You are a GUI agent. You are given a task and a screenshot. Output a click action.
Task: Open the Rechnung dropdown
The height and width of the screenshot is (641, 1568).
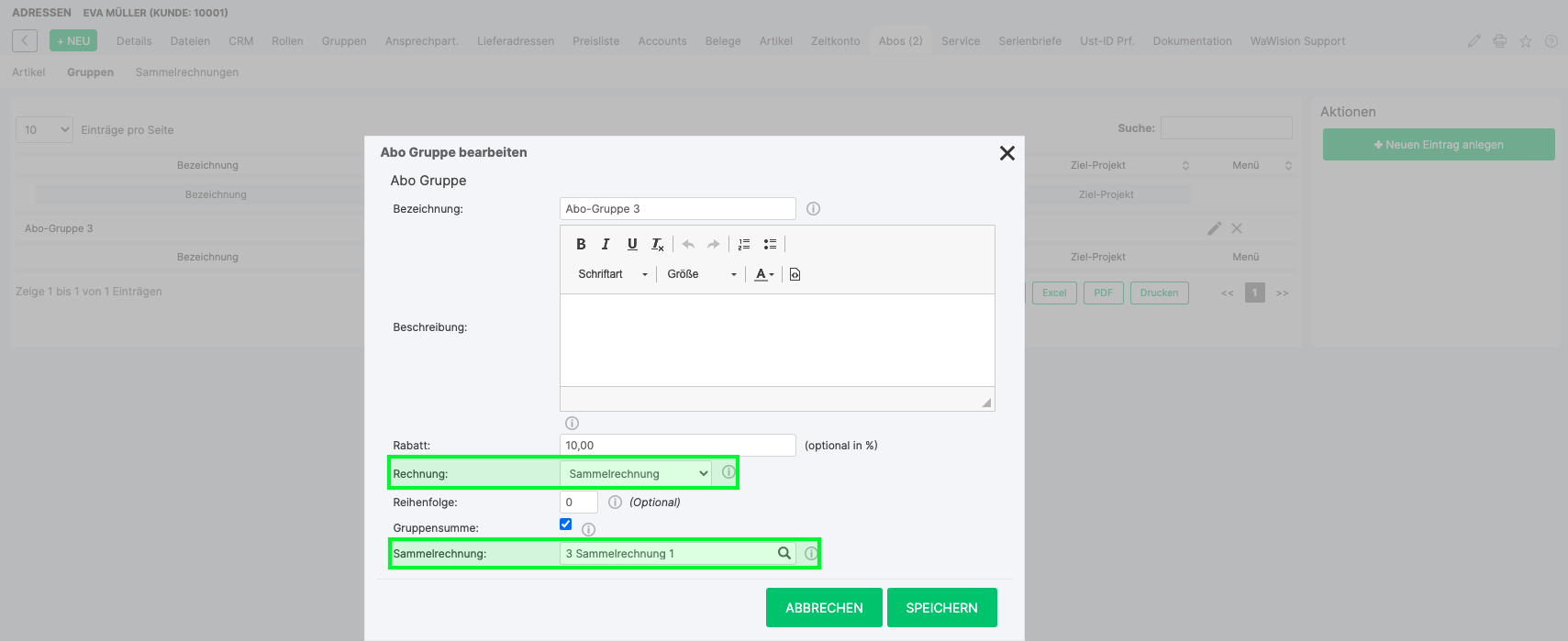[639, 473]
